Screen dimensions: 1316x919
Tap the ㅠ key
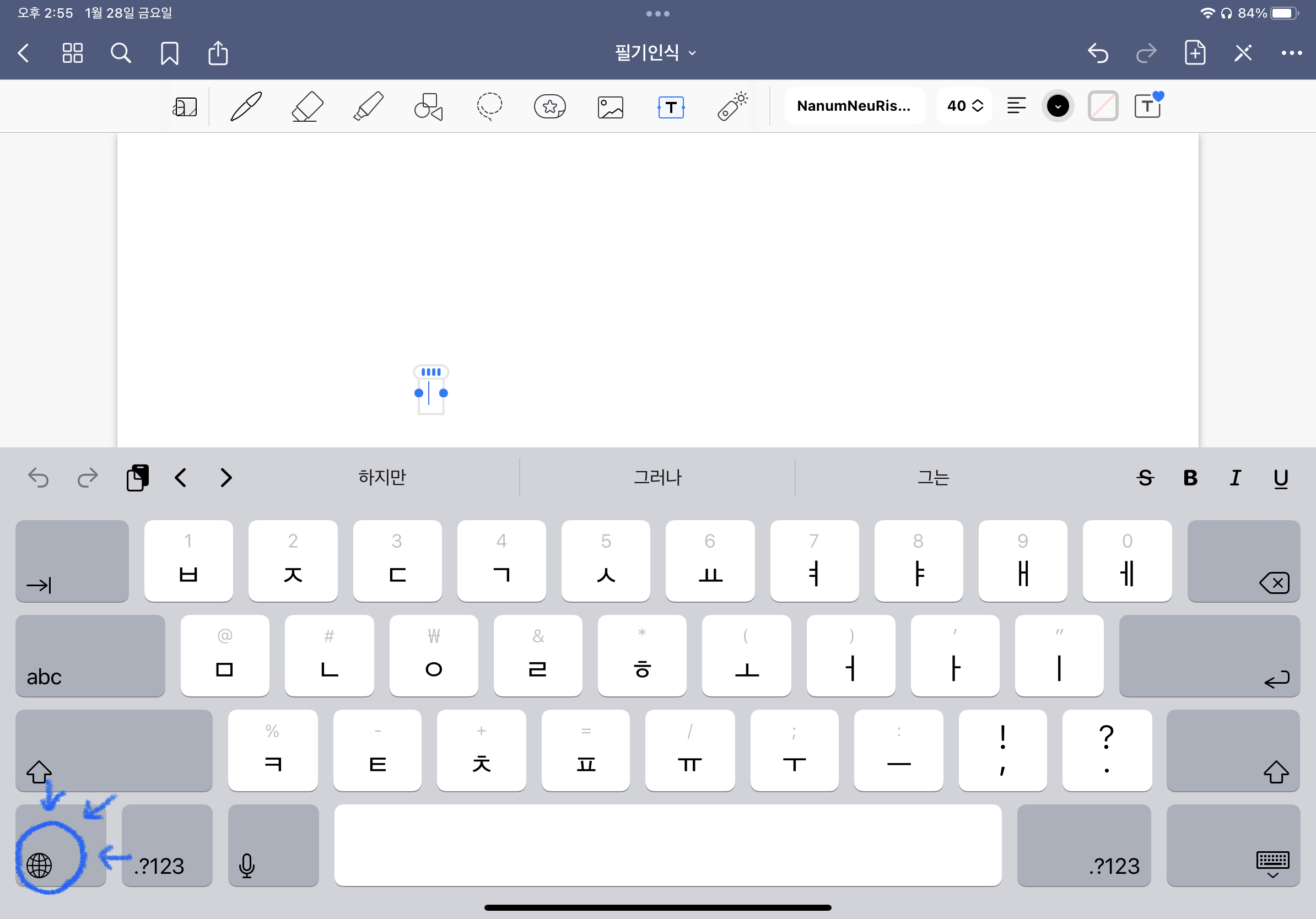click(x=689, y=750)
